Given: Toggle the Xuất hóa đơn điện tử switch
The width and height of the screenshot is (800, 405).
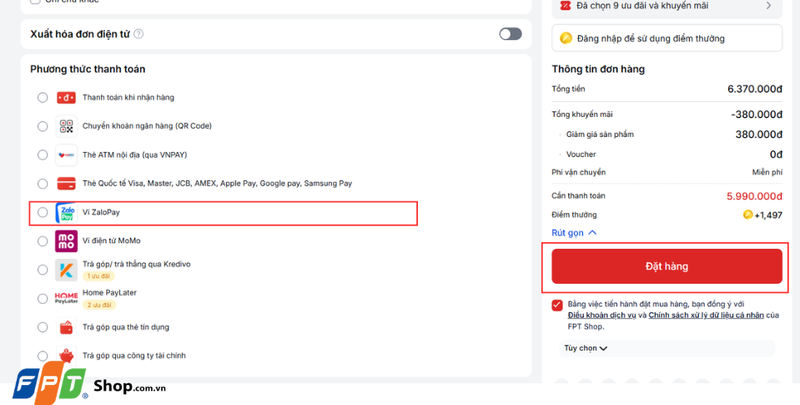Looking at the screenshot, I should tap(510, 34).
